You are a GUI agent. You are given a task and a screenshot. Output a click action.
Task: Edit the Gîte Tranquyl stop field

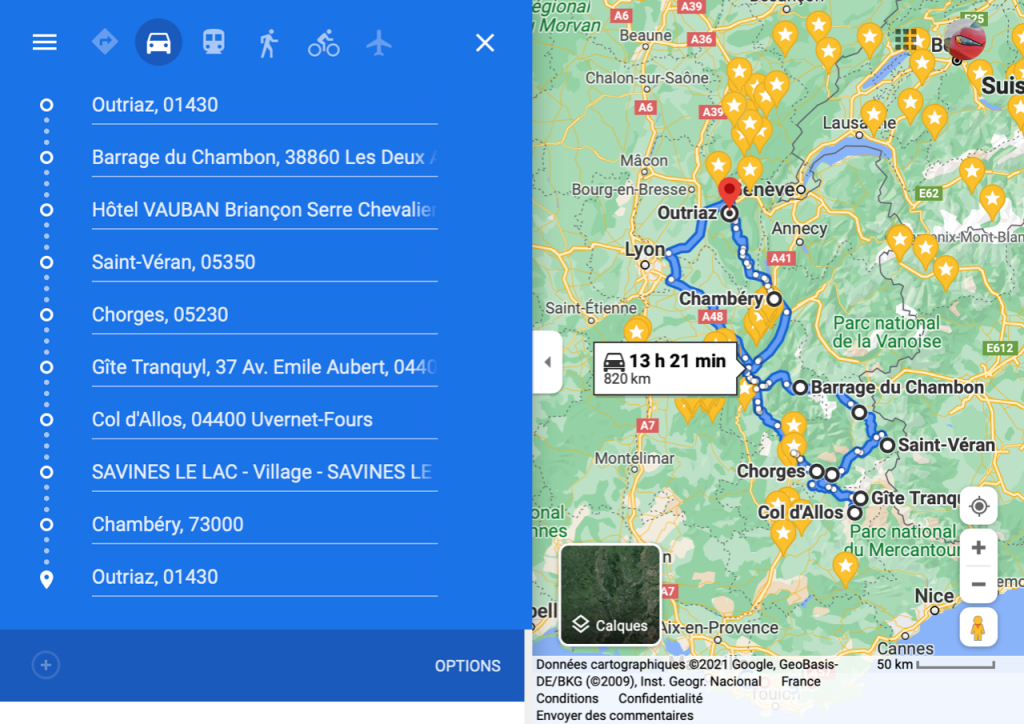[264, 367]
